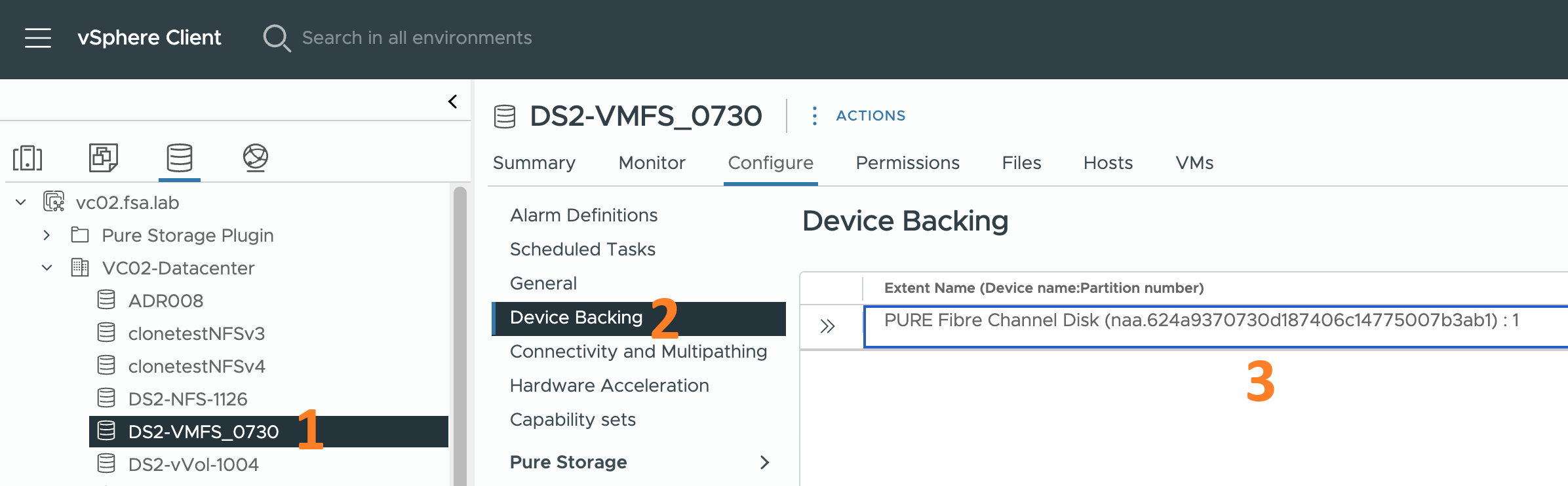The image size is (1568, 486).
Task: Open the ACTIONS menu
Action: click(x=870, y=115)
